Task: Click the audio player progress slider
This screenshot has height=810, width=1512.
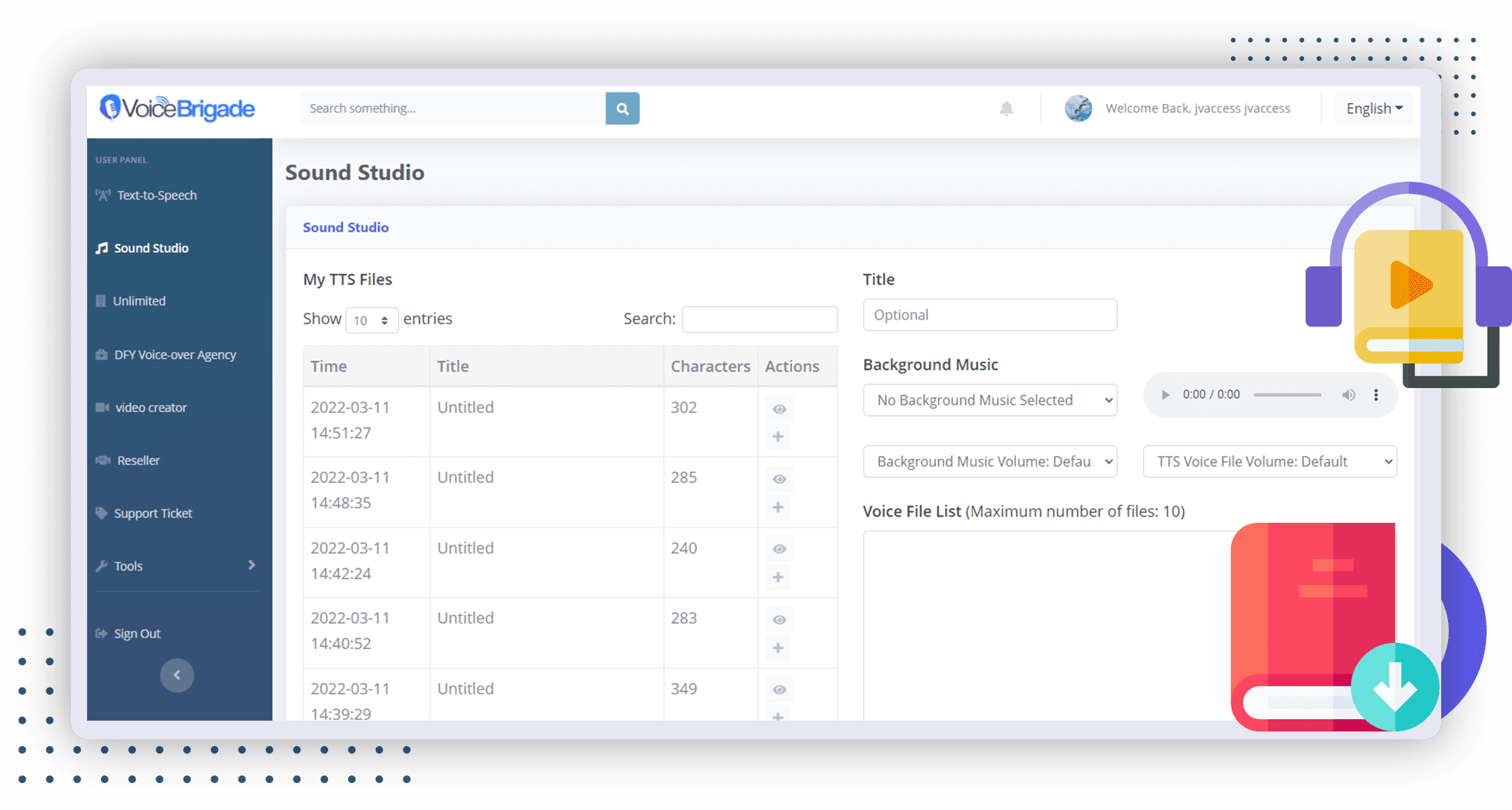Action: pos(1287,395)
